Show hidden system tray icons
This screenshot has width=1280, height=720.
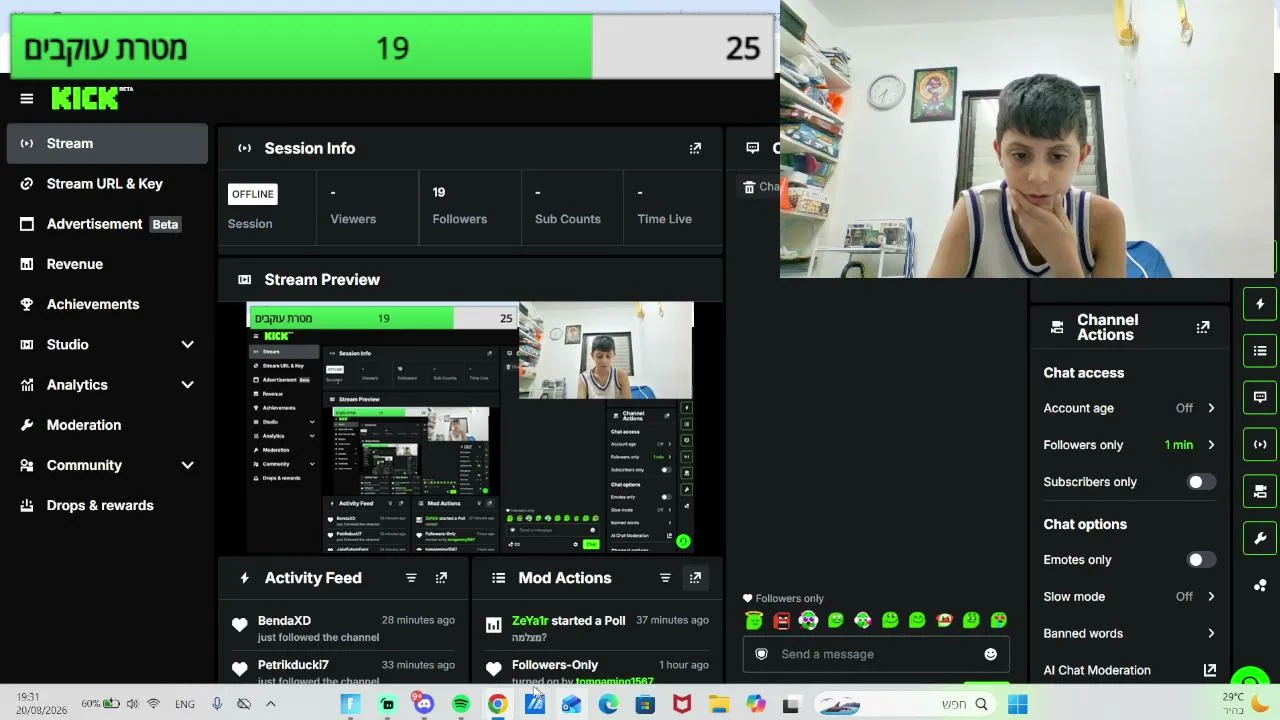tap(270, 704)
